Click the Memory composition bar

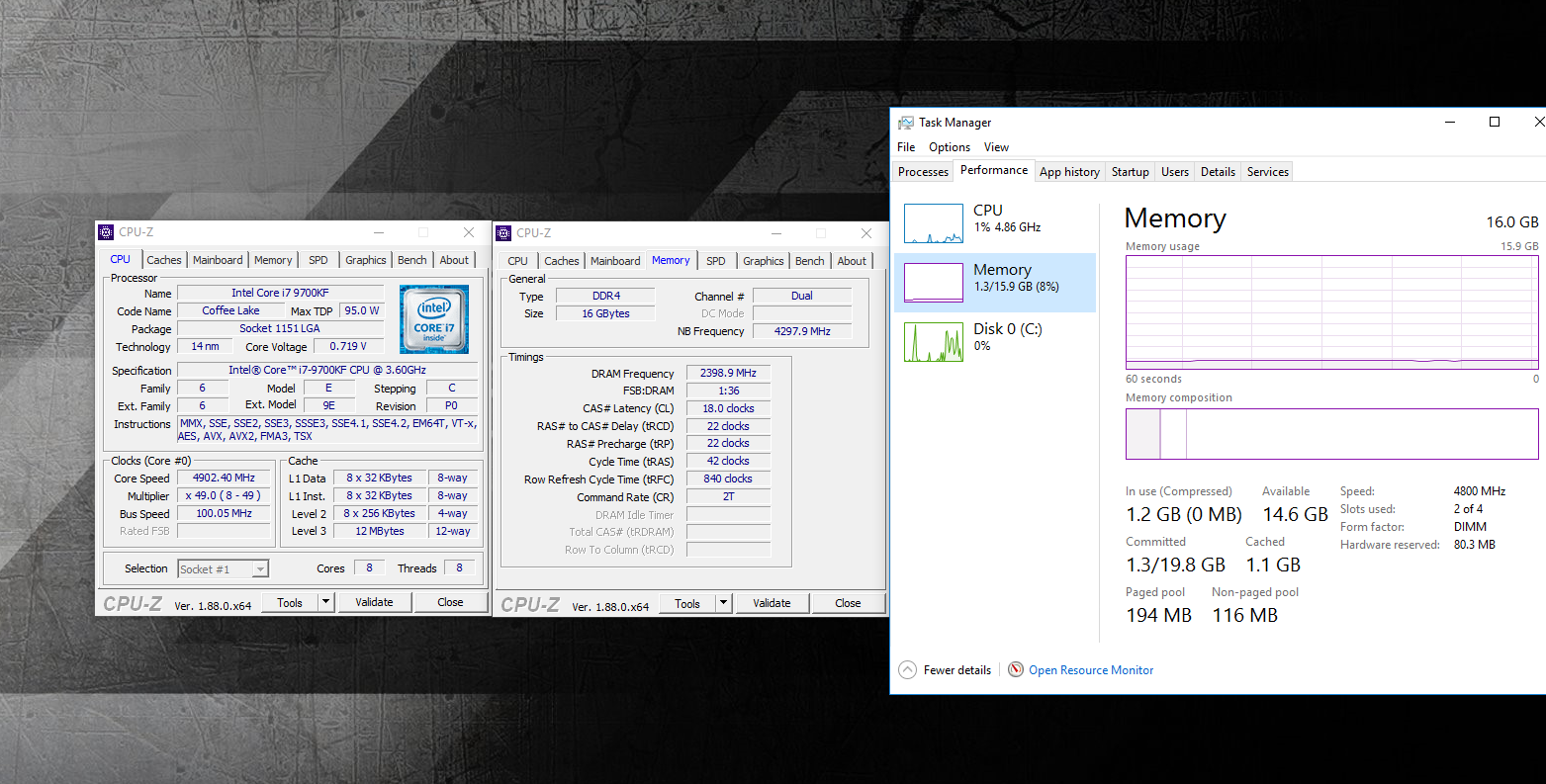click(x=1331, y=434)
